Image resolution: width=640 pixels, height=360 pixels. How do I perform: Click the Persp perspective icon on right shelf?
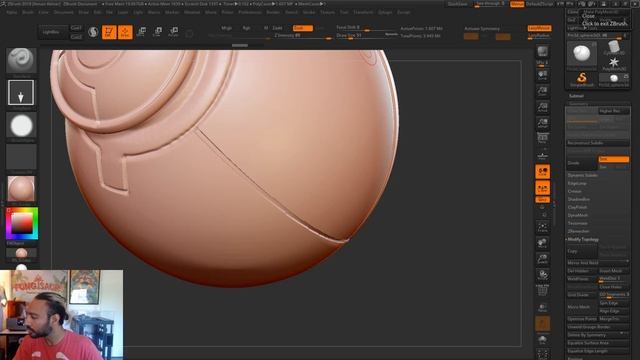[x=542, y=138]
